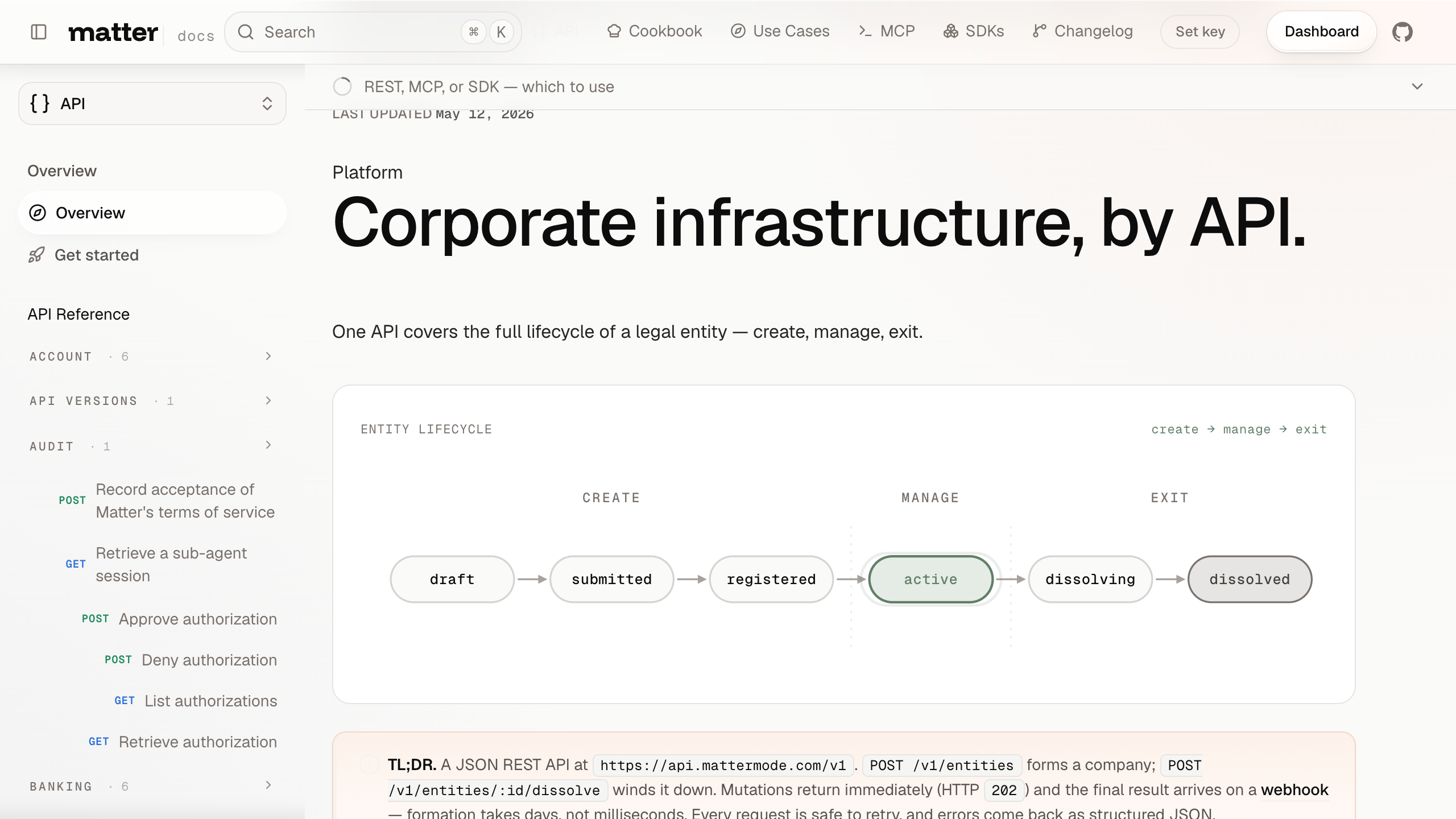Click the BANKING section label

coord(61,787)
